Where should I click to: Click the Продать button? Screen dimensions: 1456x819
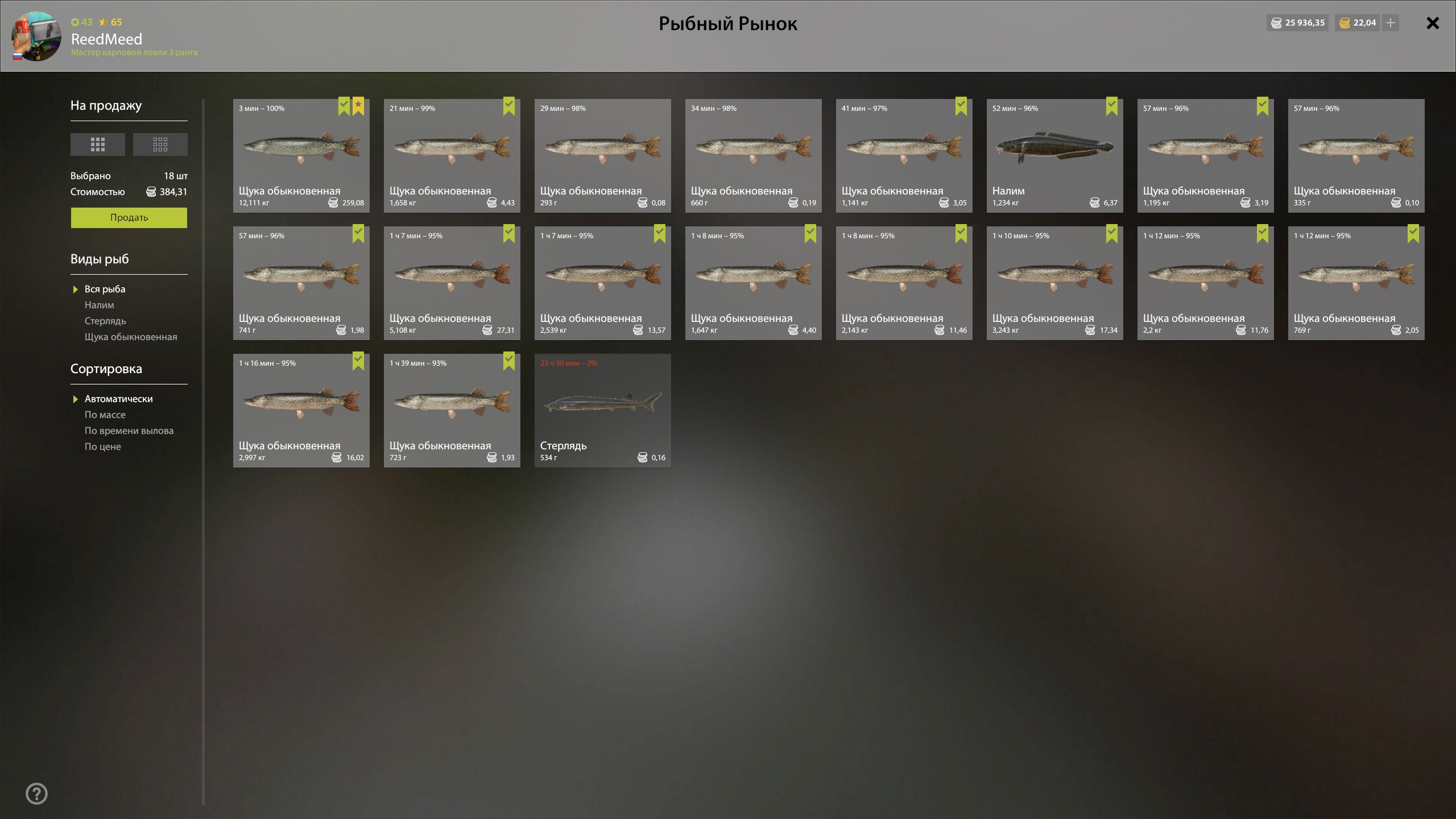(129, 217)
